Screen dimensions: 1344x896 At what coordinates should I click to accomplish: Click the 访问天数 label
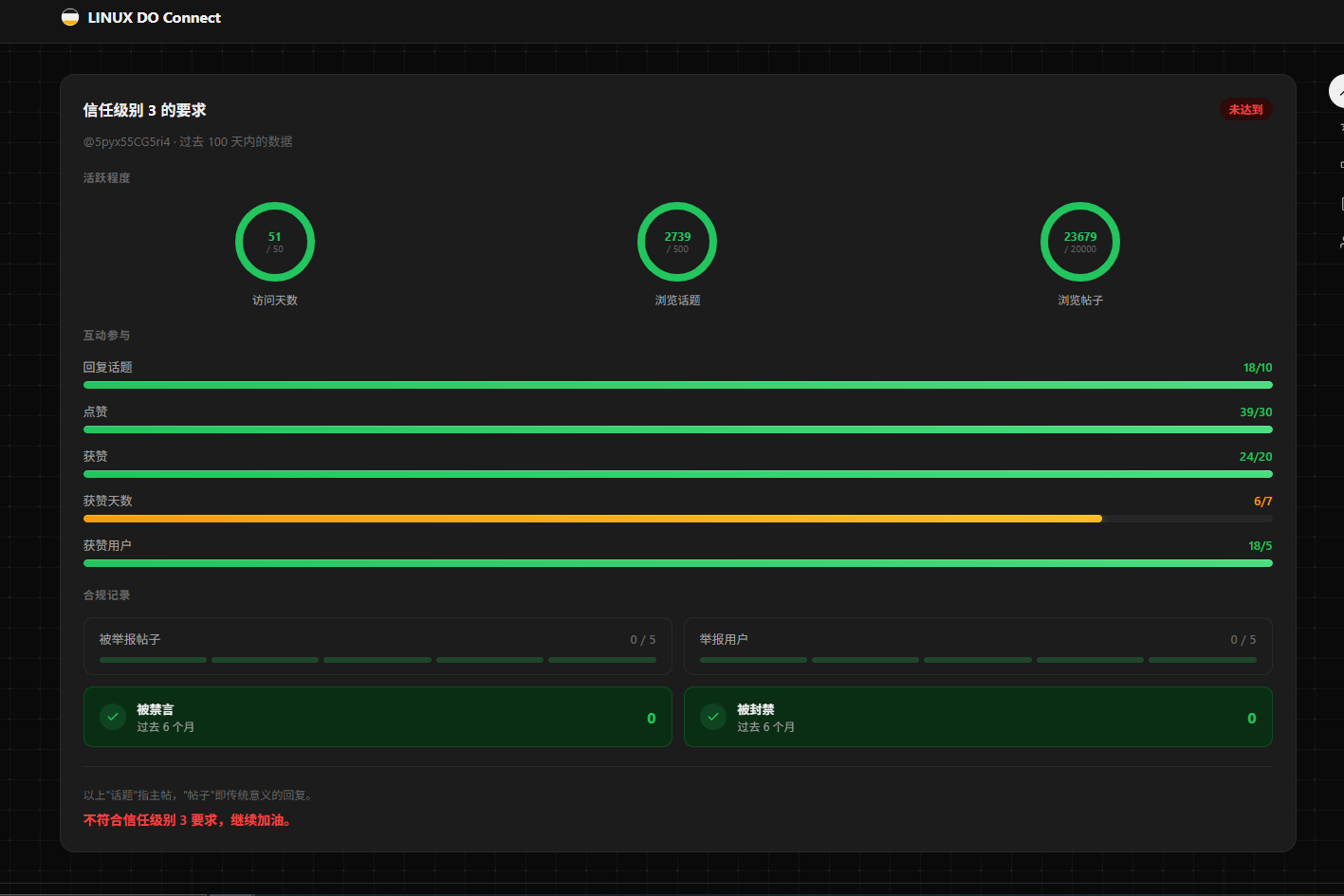coord(275,301)
